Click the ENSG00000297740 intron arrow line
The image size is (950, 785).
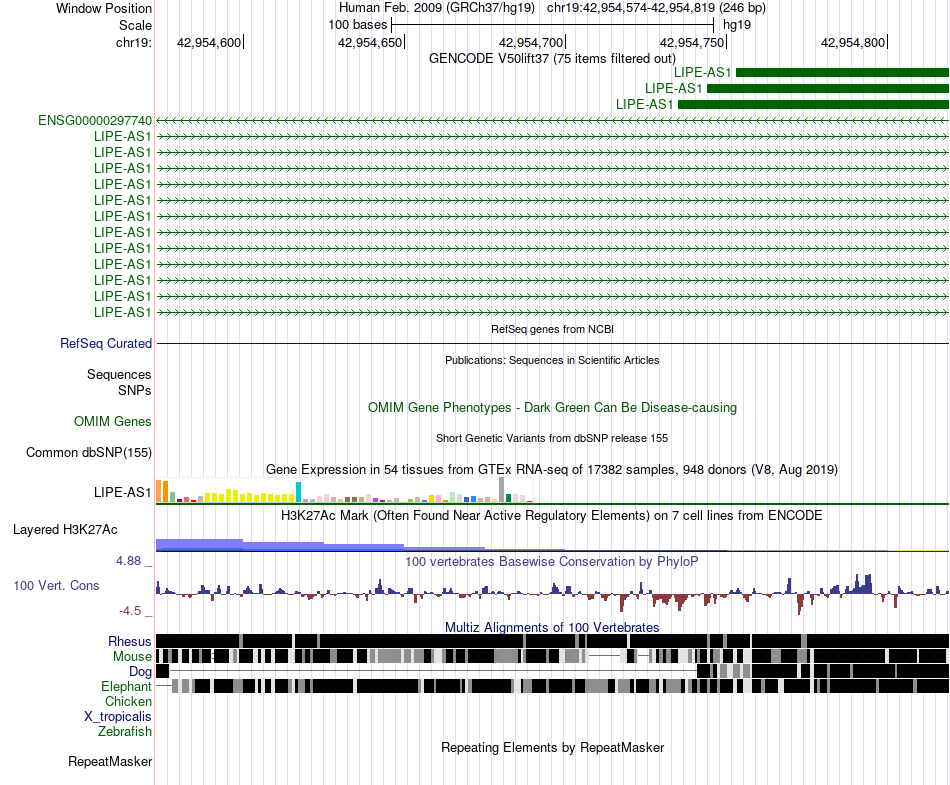click(x=552, y=121)
